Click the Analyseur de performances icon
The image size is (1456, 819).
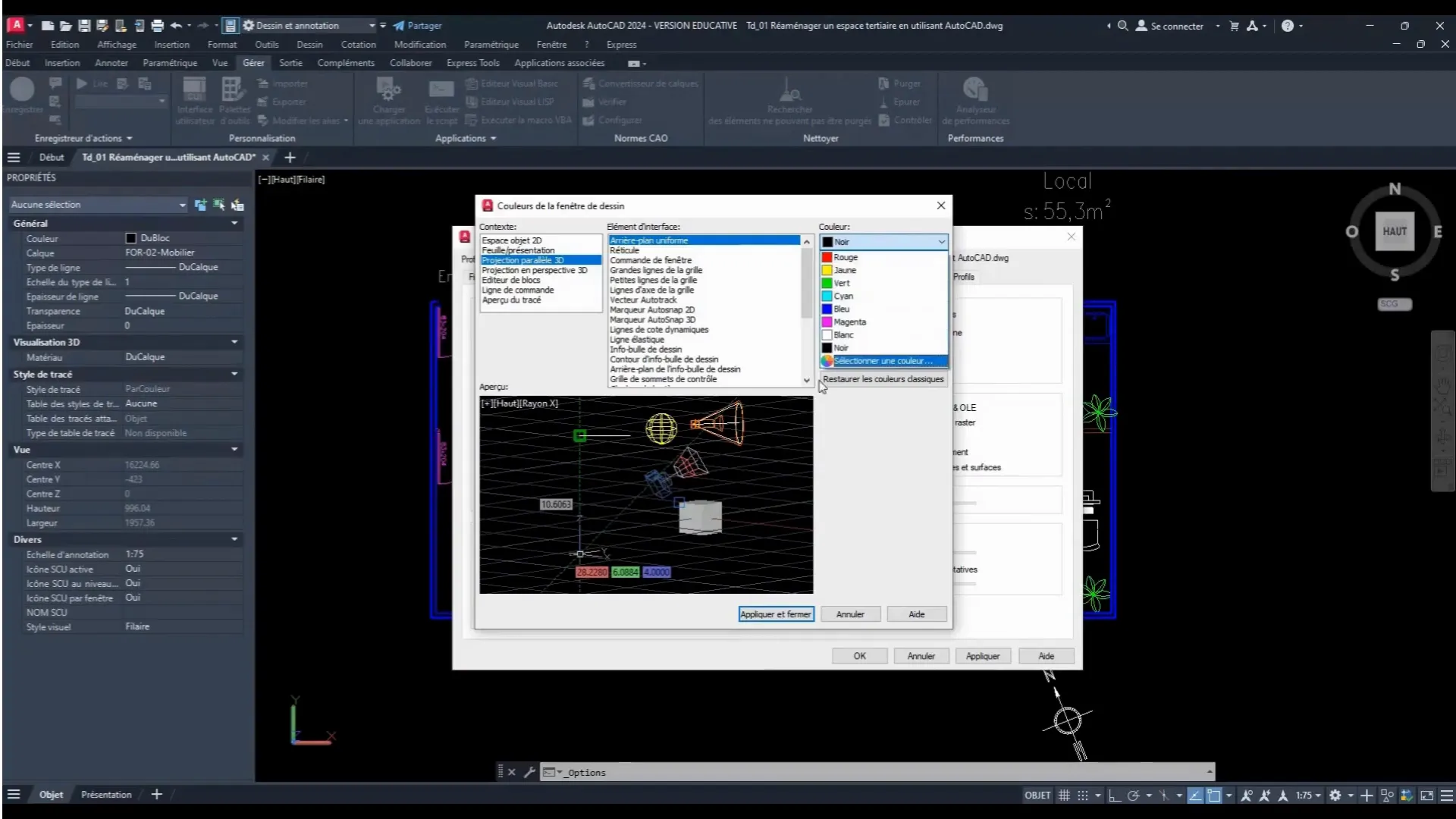(974, 89)
